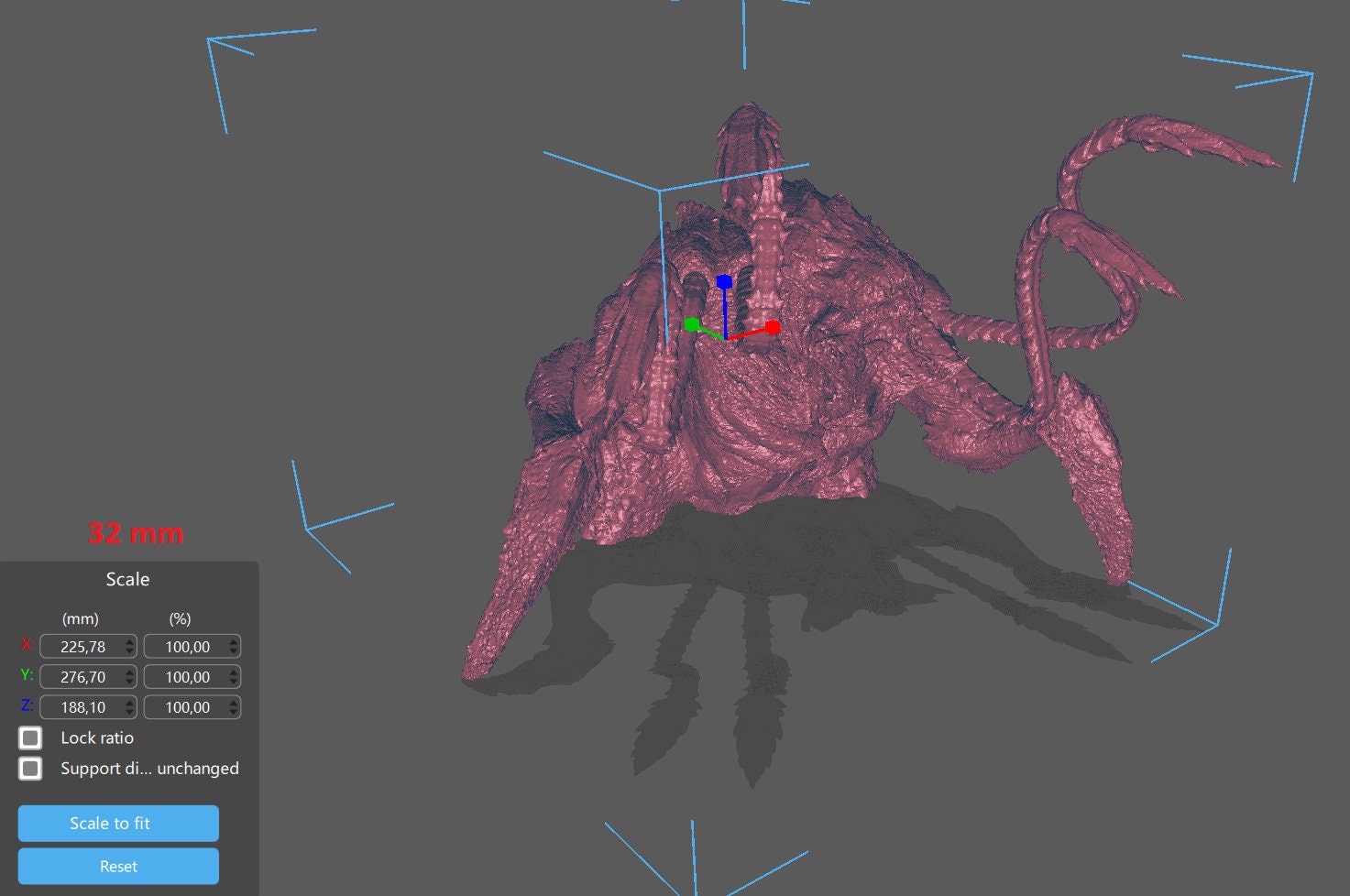Click the Y scale percentage field

(x=186, y=677)
